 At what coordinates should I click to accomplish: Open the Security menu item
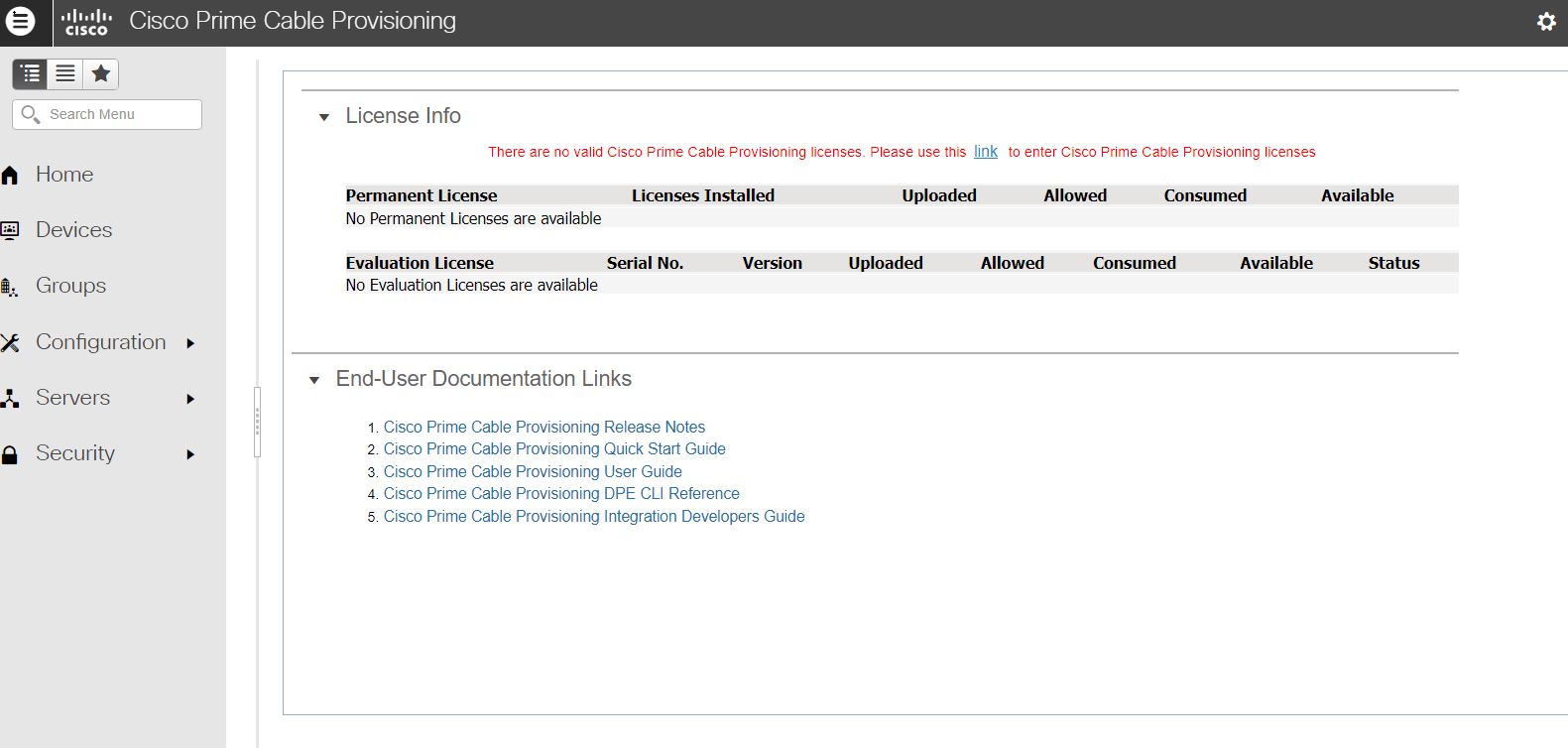point(75,452)
